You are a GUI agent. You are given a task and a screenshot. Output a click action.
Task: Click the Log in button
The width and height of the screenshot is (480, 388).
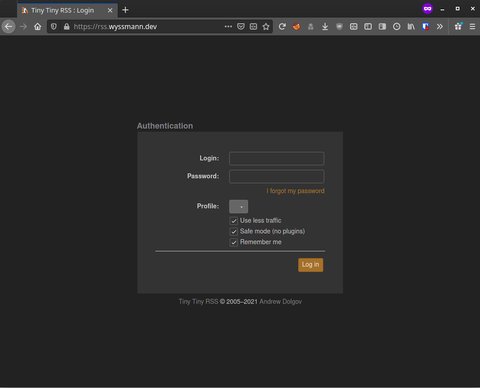coord(310,265)
